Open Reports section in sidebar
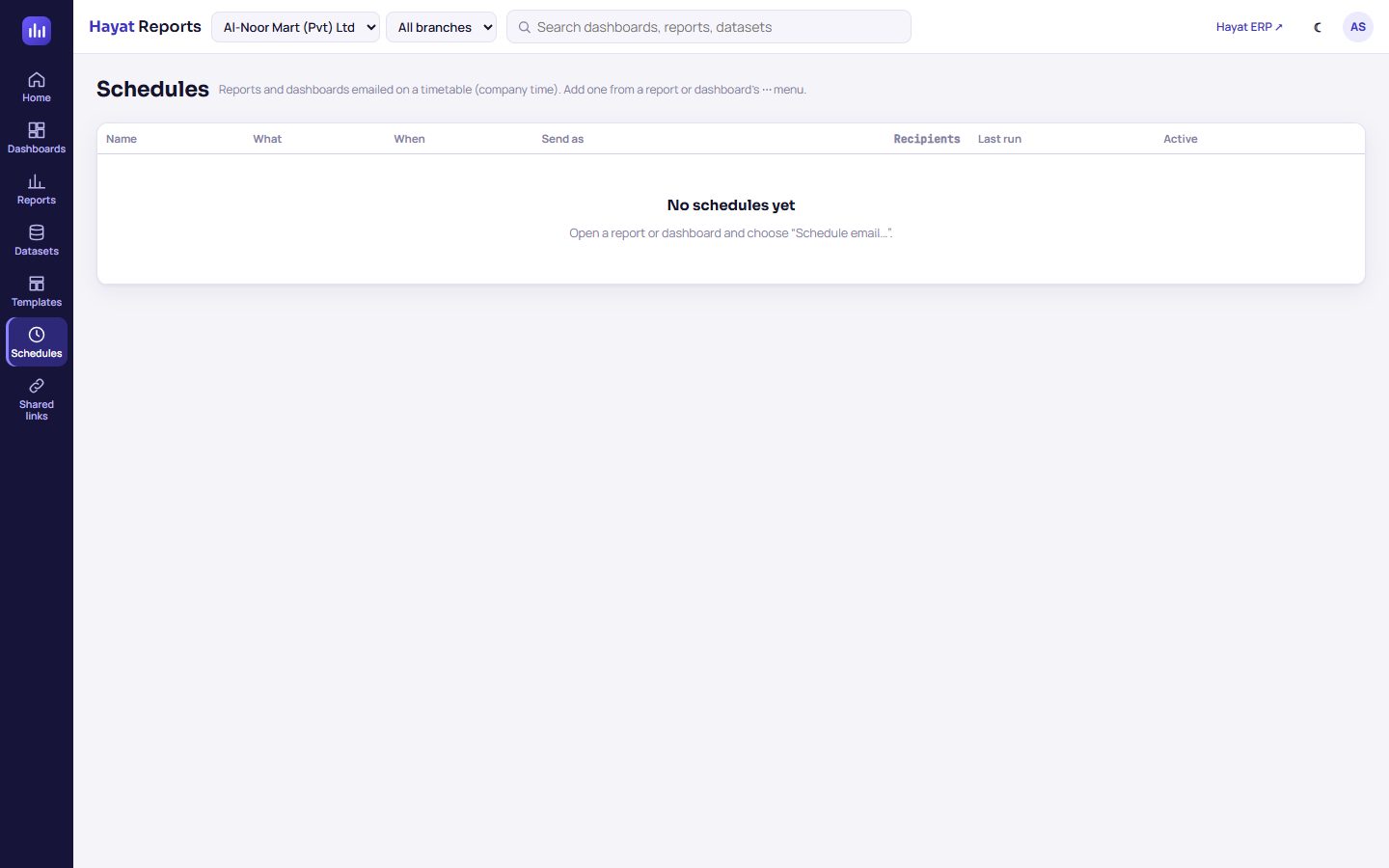This screenshot has height=868, width=1389. tap(37, 189)
